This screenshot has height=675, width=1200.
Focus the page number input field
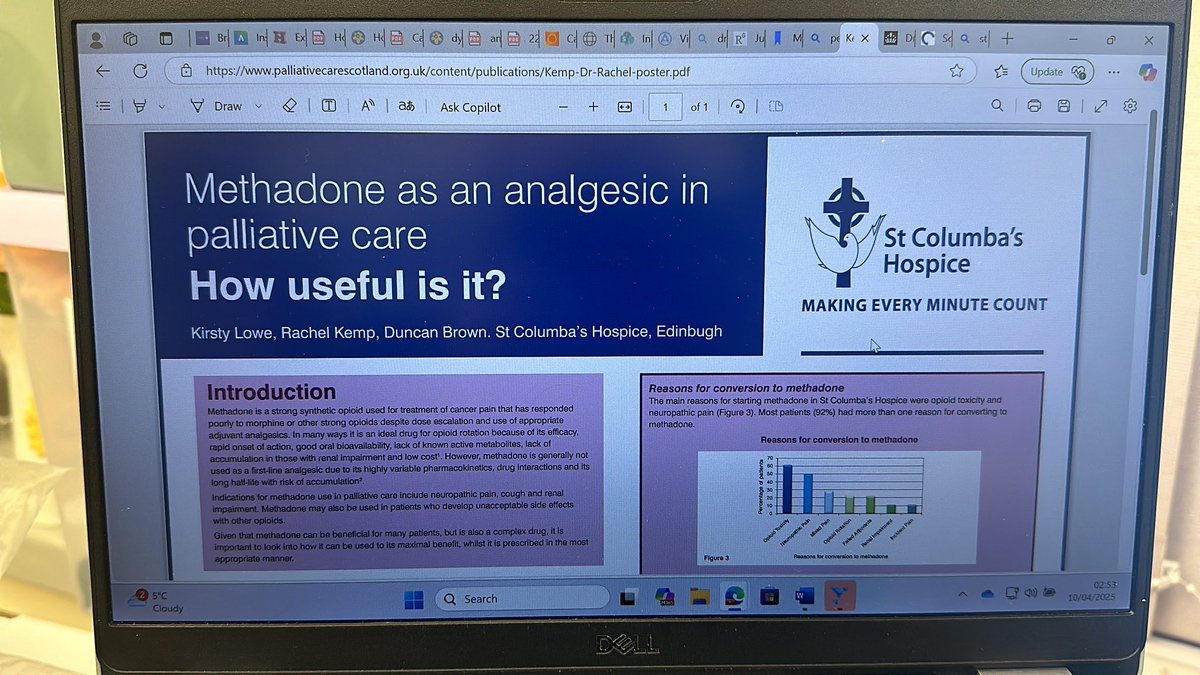[x=665, y=107]
